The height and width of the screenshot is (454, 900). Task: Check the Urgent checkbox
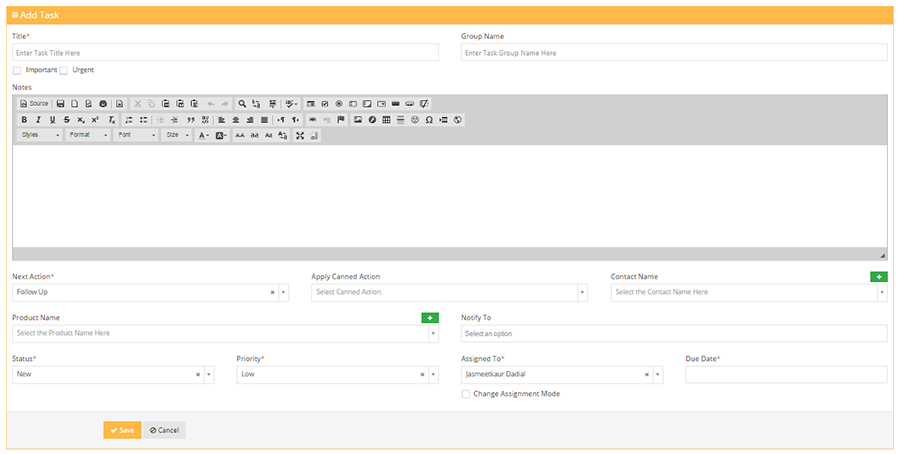tap(64, 70)
